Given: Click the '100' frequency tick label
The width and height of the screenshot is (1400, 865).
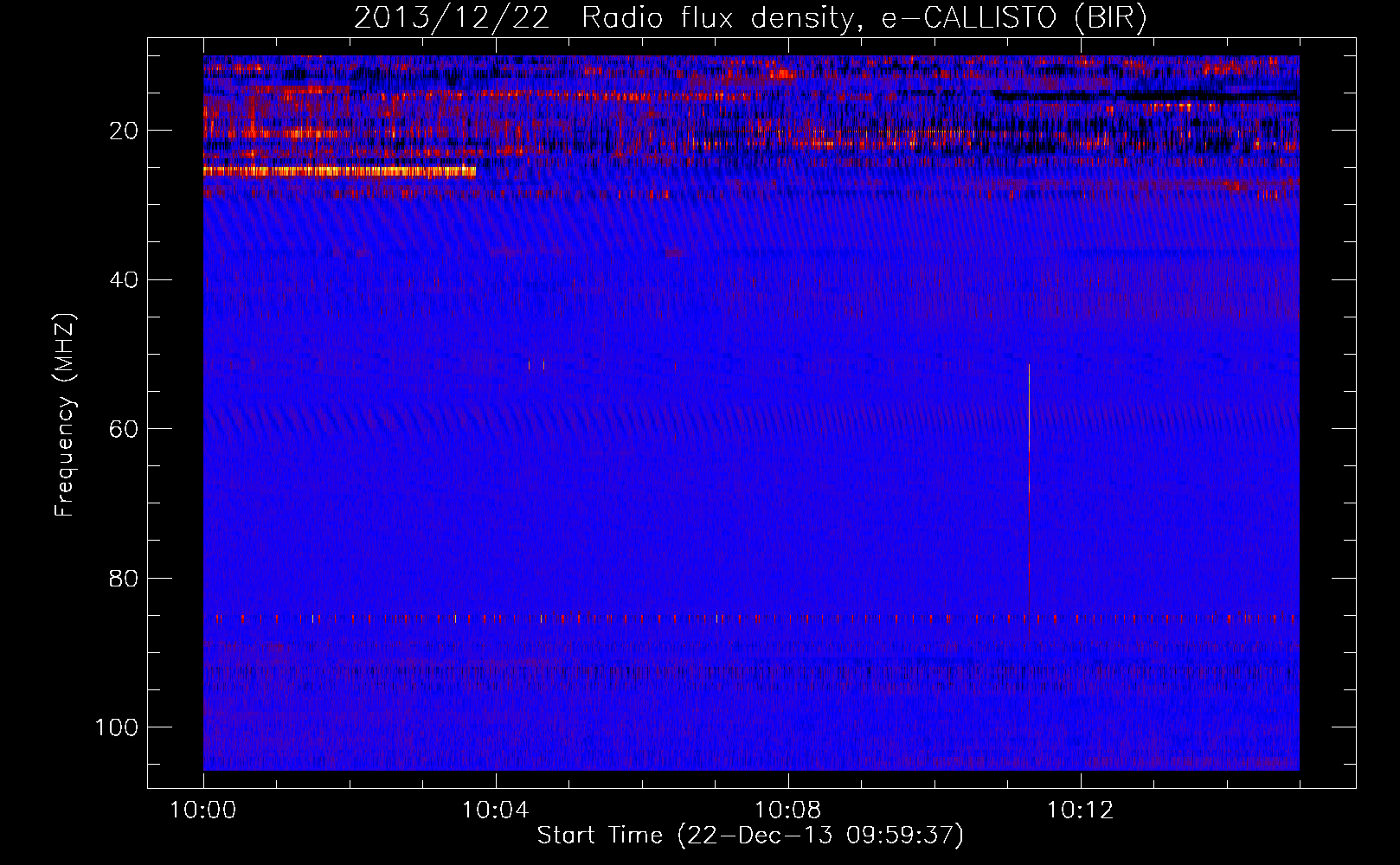Looking at the screenshot, I should (117, 727).
